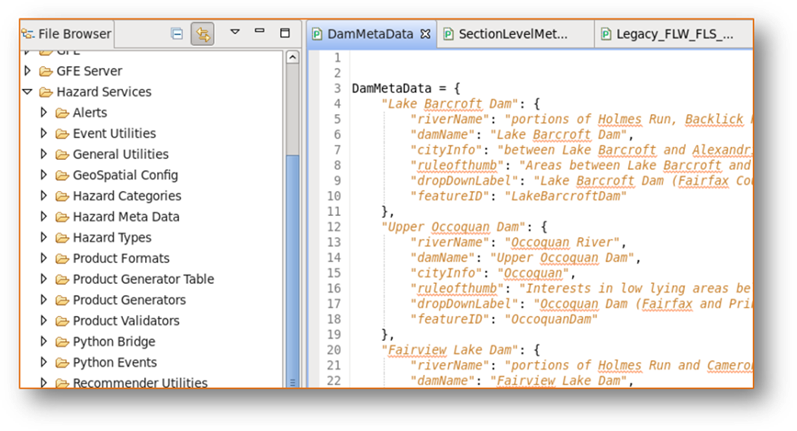Select Hazard Meta Data tree item

(x=126, y=217)
